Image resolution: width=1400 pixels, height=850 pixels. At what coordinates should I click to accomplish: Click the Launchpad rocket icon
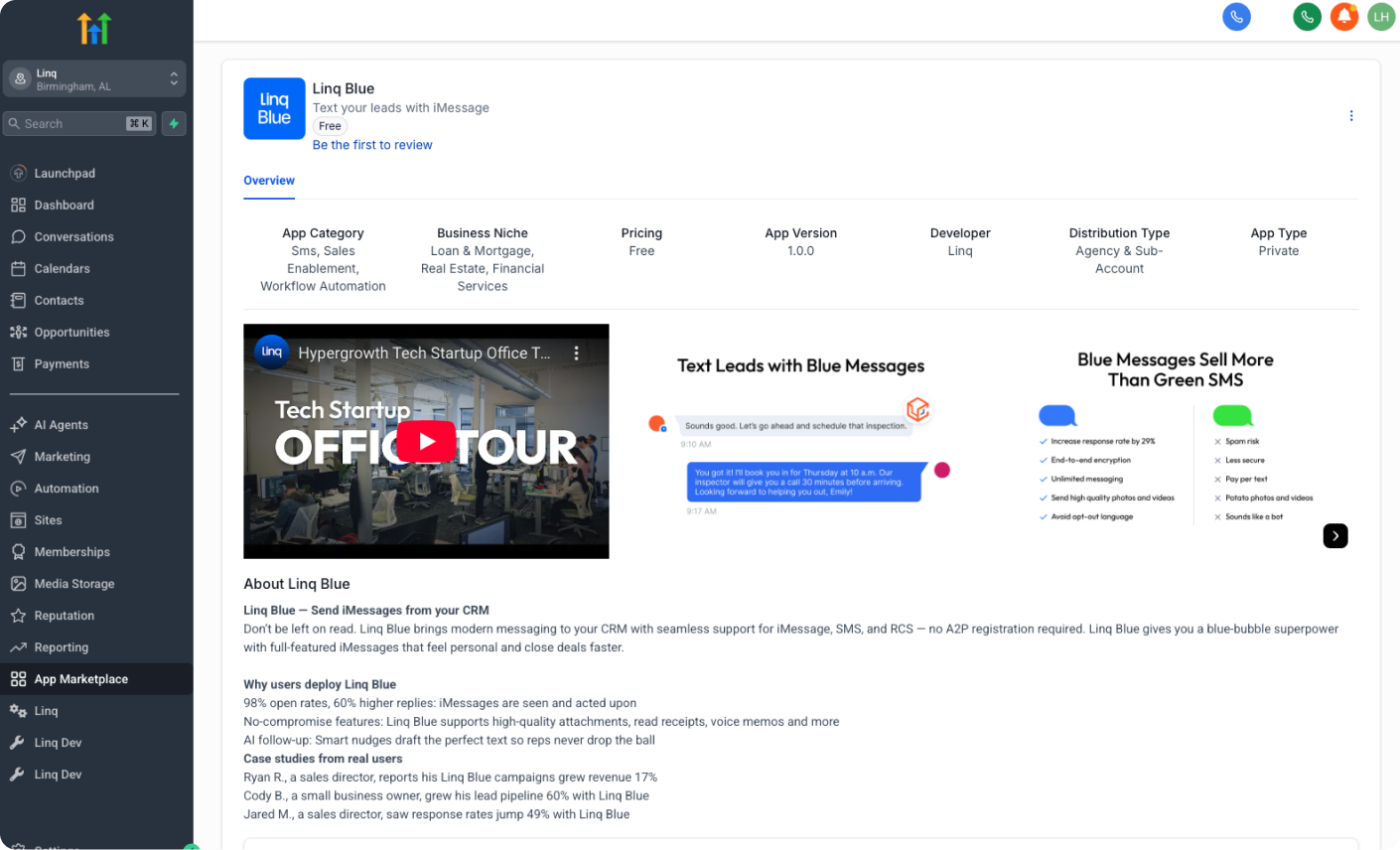(x=18, y=173)
